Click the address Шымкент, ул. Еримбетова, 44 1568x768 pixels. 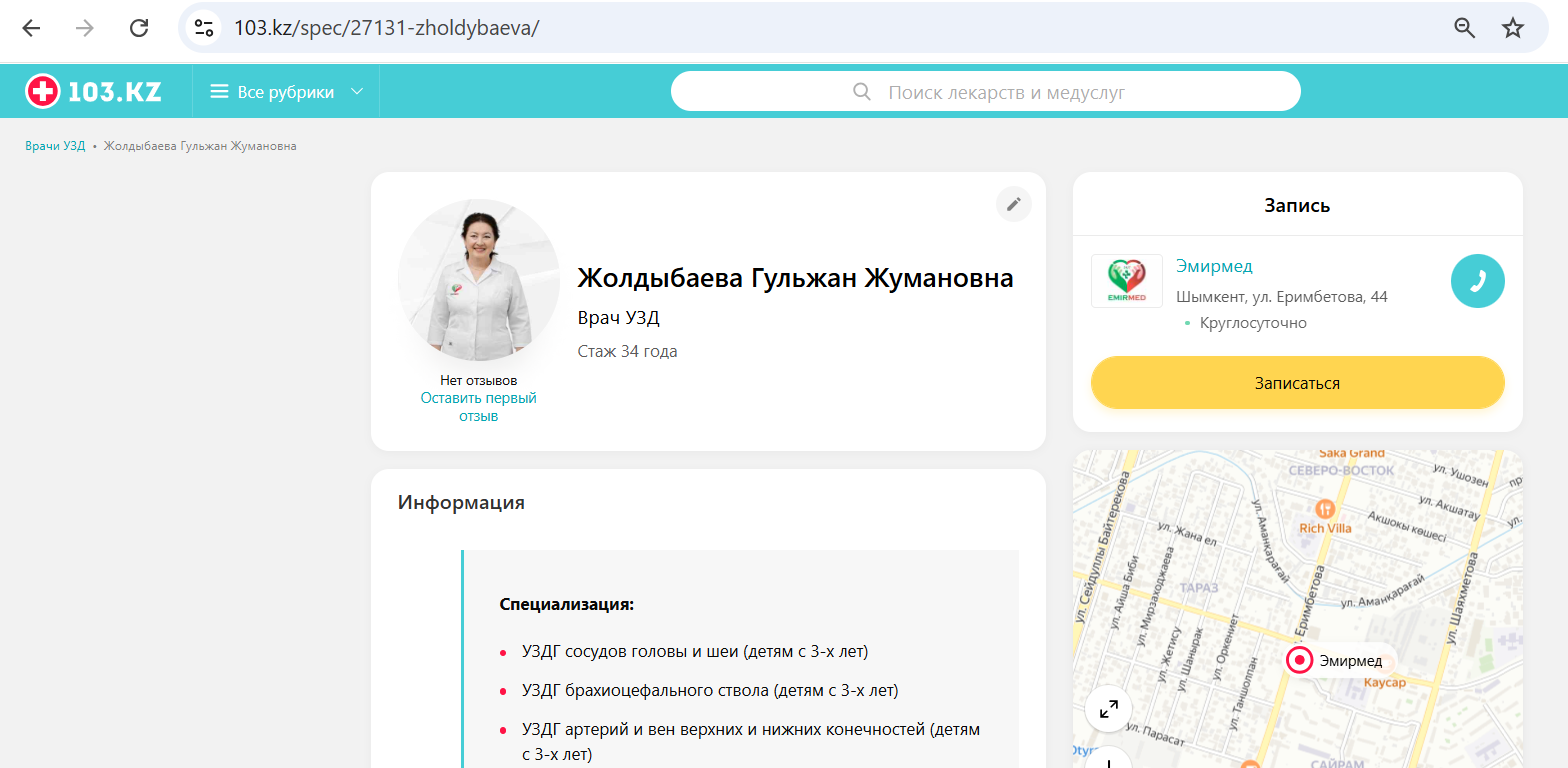pos(1282,297)
